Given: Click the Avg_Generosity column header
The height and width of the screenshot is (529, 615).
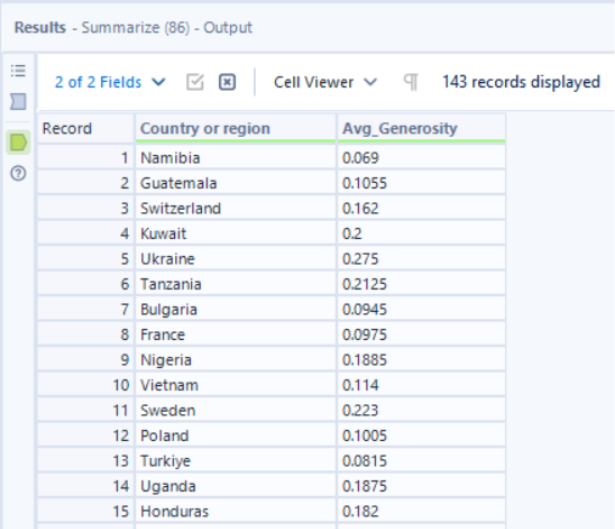Looking at the screenshot, I should [x=421, y=129].
